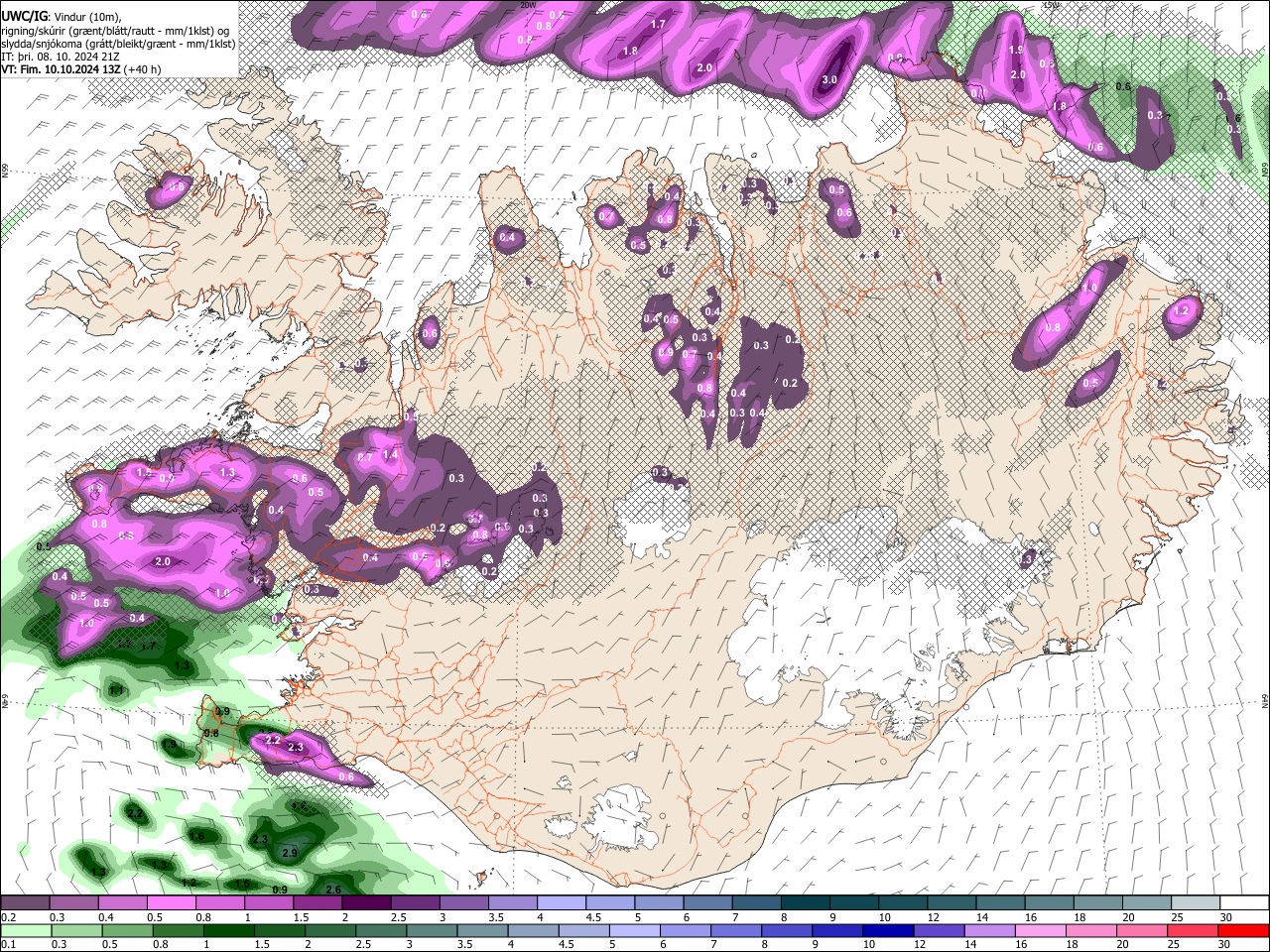Select the 1.3 value in the Snæfellsnes pink band
Viewport: 1270px width, 952px height.
tap(227, 473)
